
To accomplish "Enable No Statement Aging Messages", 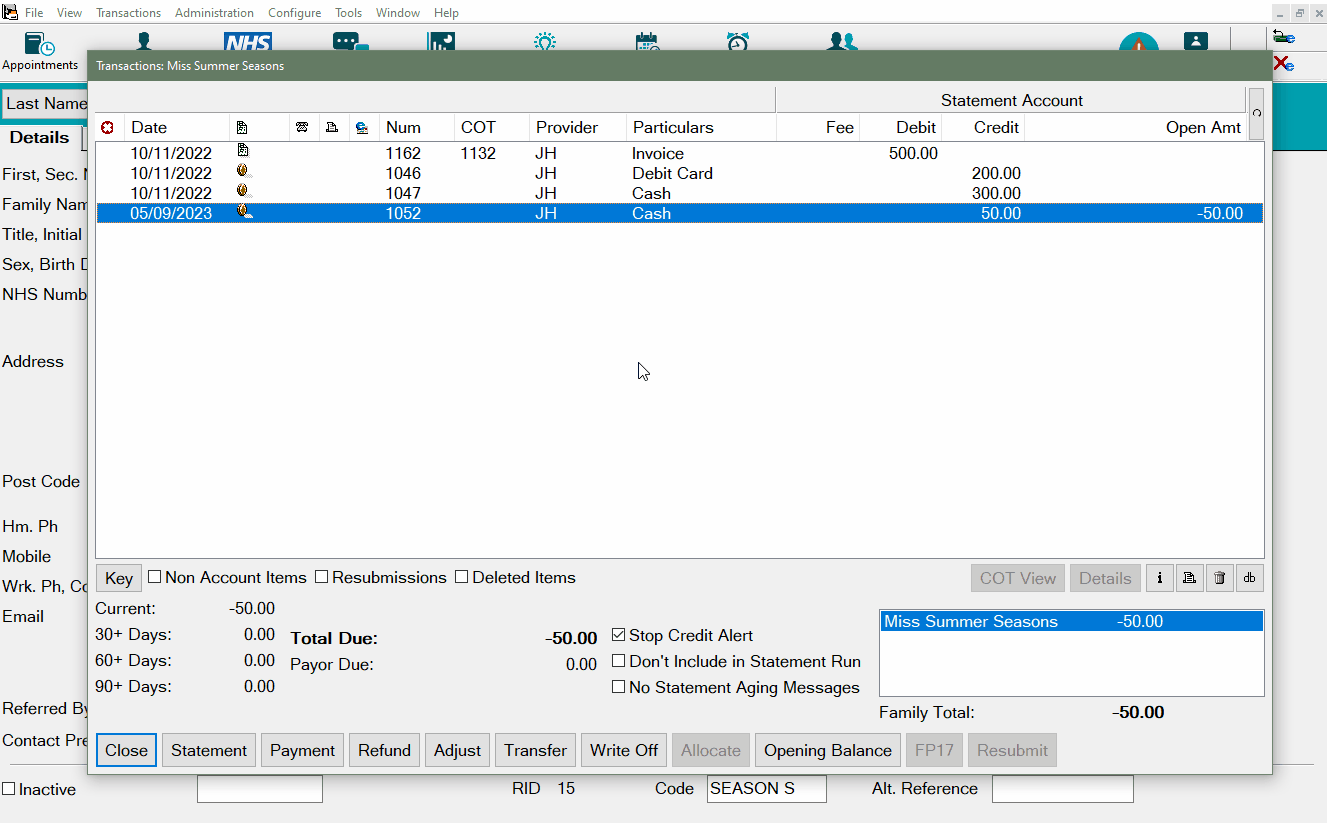I will click(x=618, y=687).
